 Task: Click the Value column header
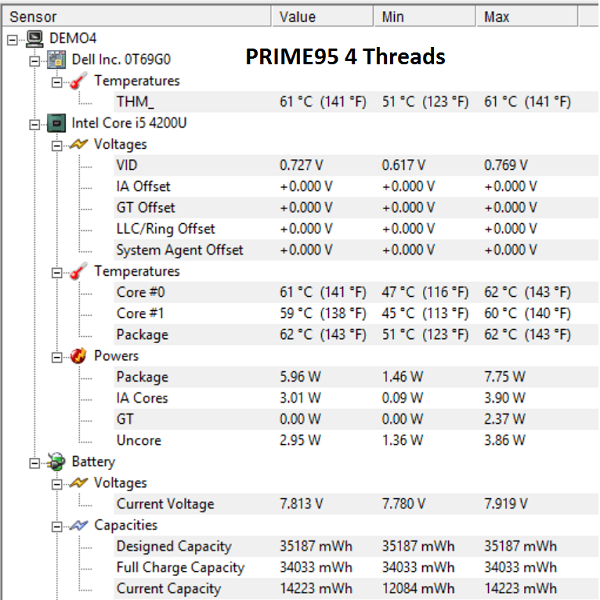point(323,17)
